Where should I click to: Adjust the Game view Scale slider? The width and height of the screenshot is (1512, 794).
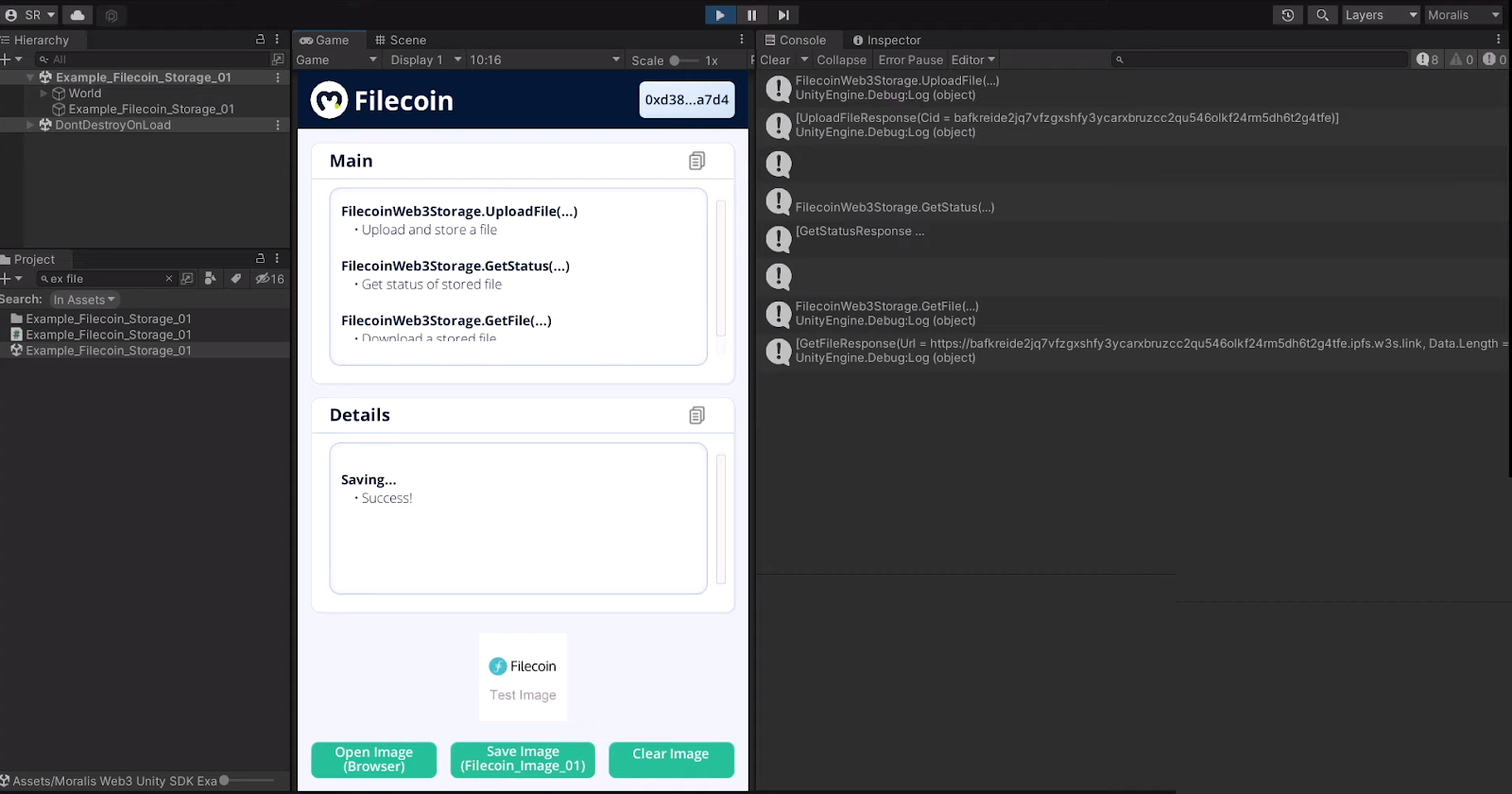[684, 60]
